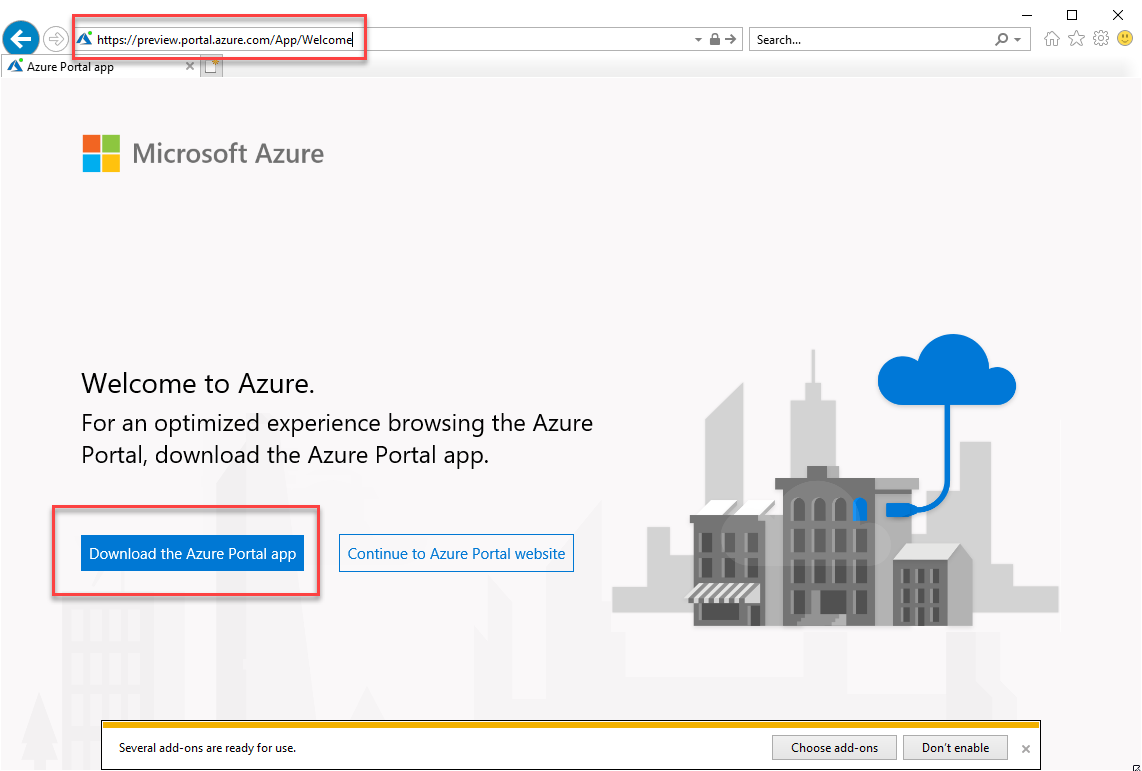Viewport: 1142px width, 771px height.
Task: Click the browser Back arrow button
Action: [21, 39]
